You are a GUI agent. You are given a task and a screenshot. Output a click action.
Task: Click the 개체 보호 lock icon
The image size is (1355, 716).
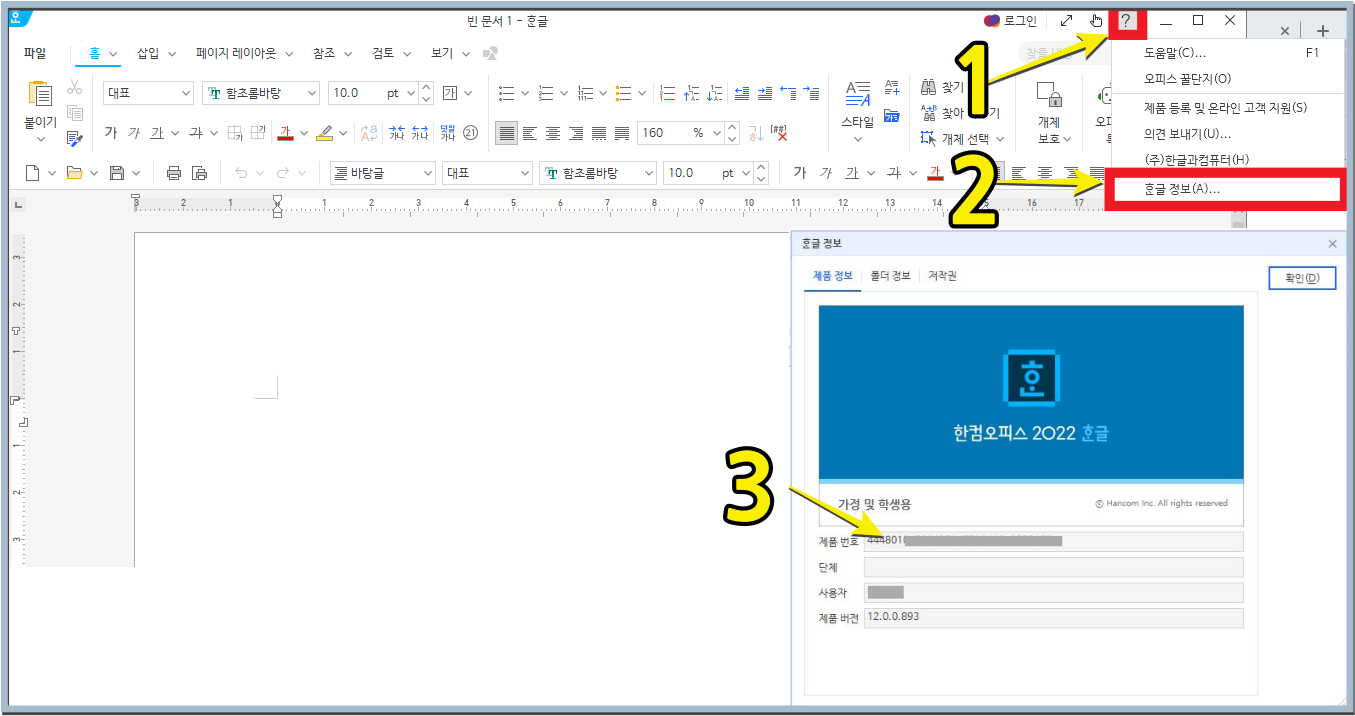tap(1049, 96)
